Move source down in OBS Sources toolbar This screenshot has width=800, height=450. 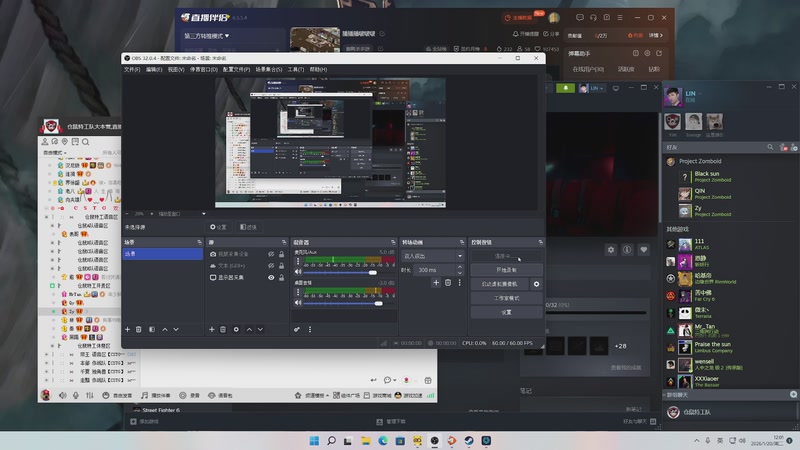tap(260, 330)
